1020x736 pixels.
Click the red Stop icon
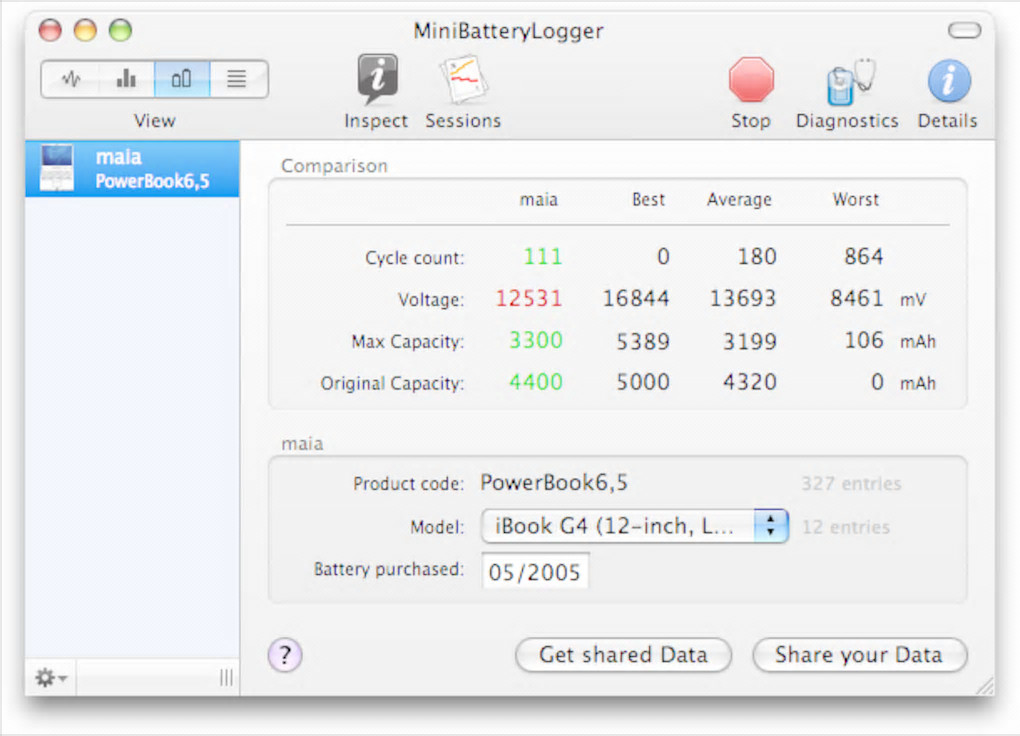pyautogui.click(x=751, y=81)
